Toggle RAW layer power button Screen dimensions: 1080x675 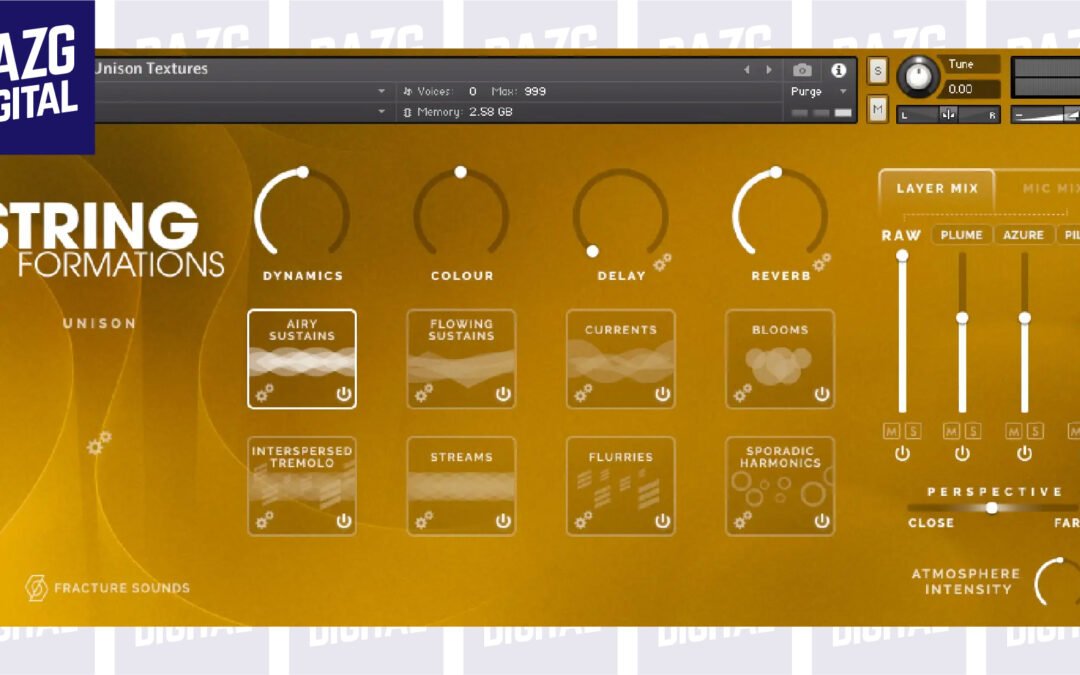(x=902, y=453)
